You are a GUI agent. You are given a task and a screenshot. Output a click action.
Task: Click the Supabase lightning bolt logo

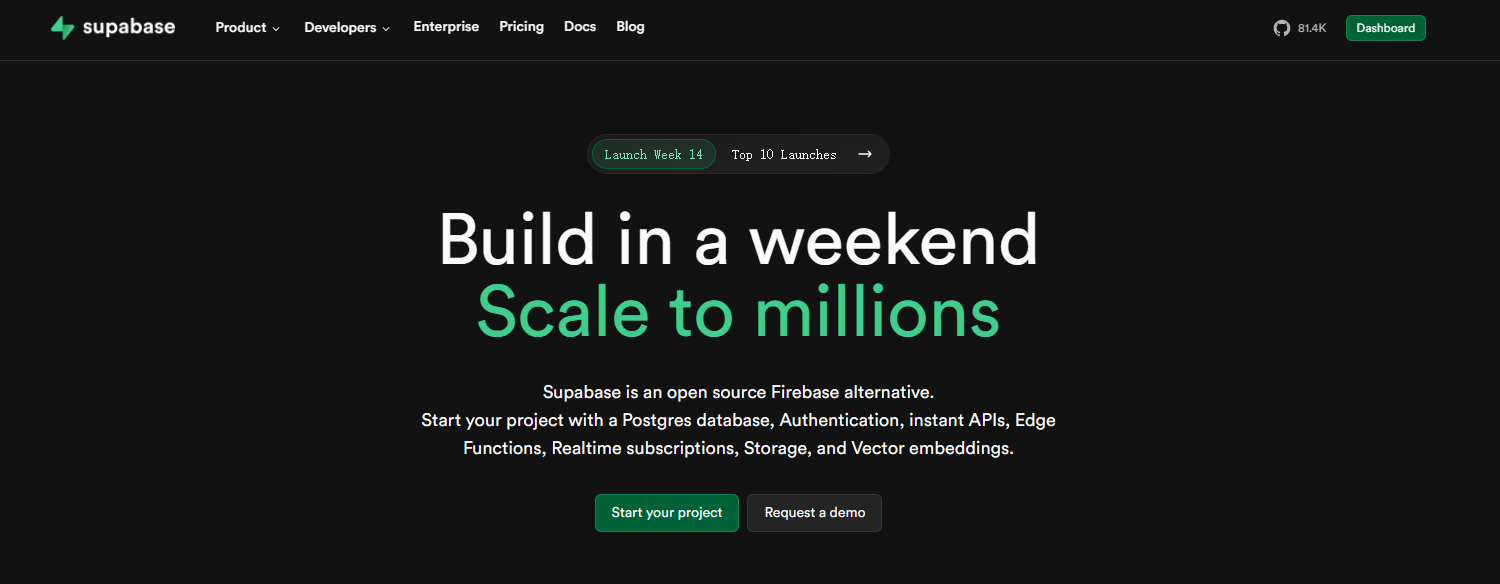click(x=63, y=28)
